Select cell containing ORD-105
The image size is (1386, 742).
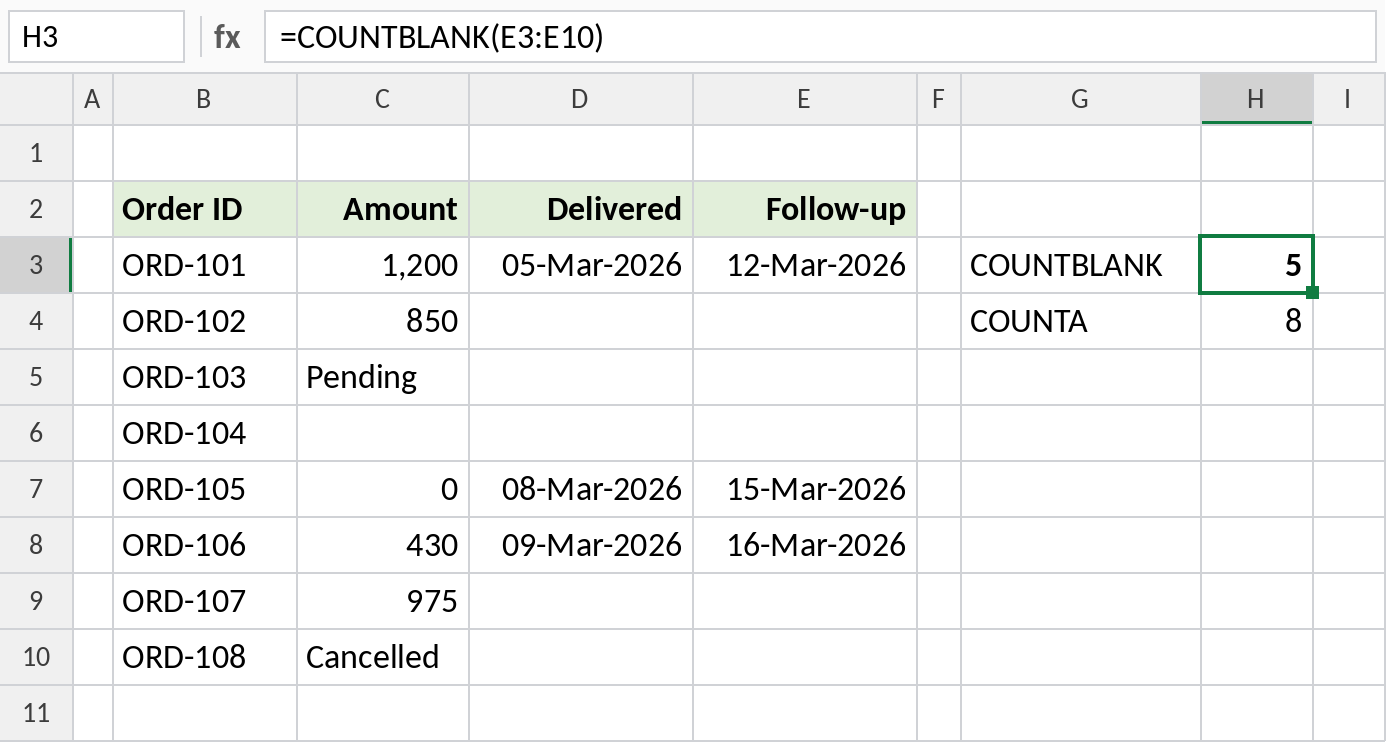point(205,489)
